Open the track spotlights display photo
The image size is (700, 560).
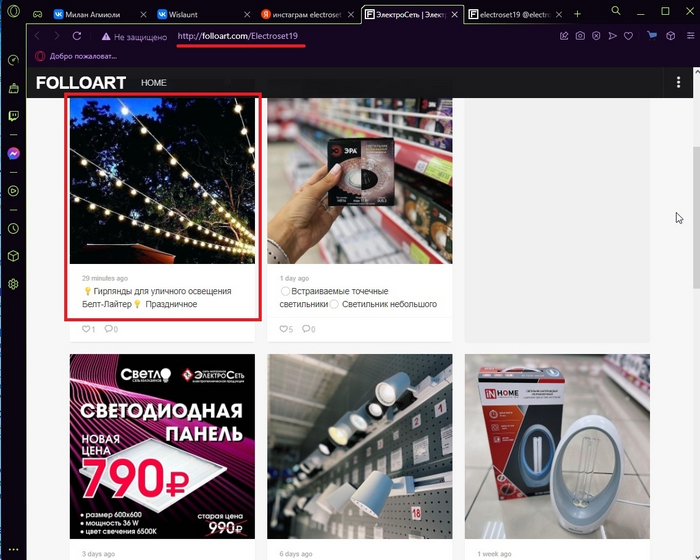tap(359, 446)
